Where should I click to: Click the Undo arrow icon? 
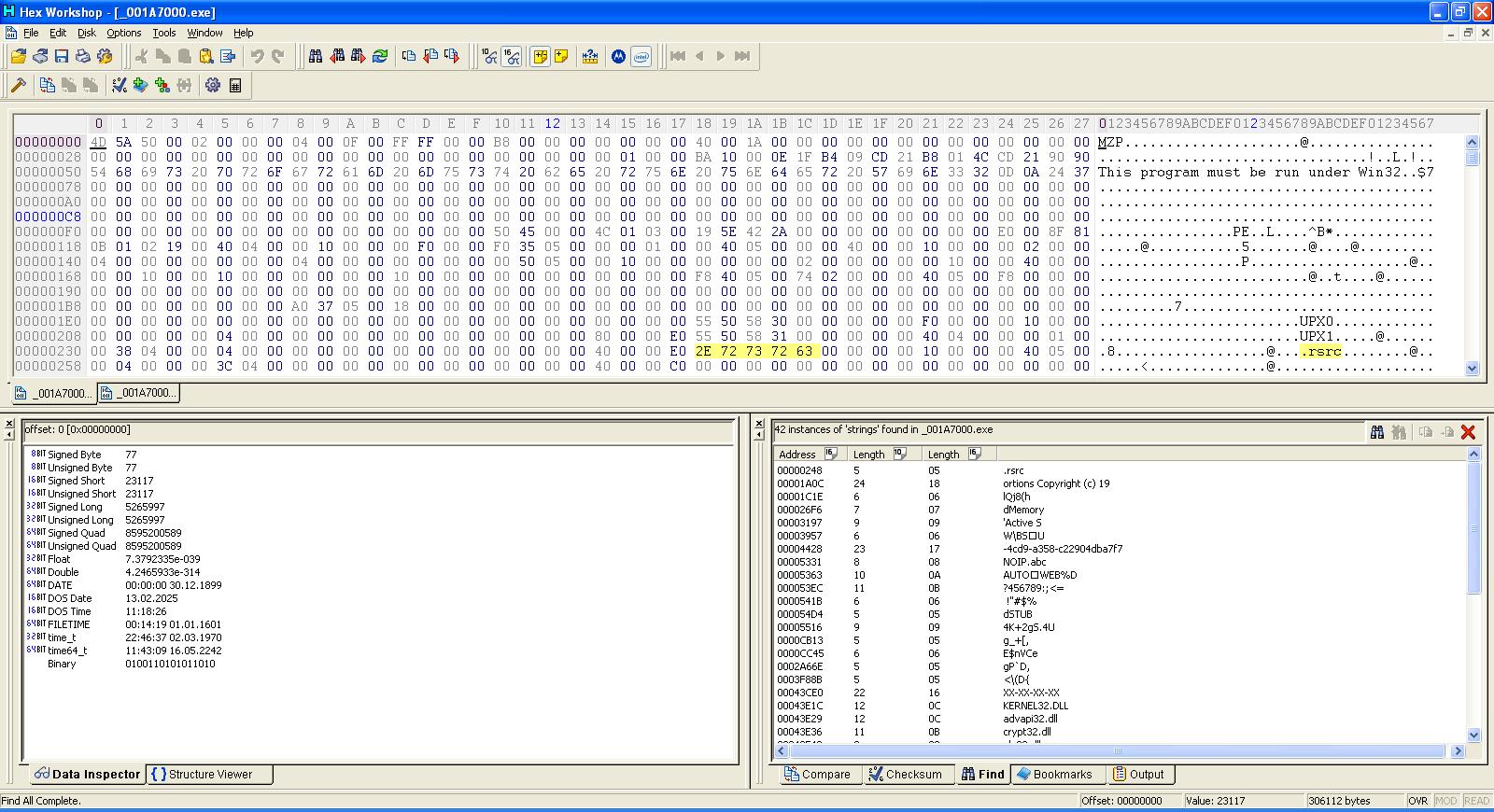tap(257, 56)
